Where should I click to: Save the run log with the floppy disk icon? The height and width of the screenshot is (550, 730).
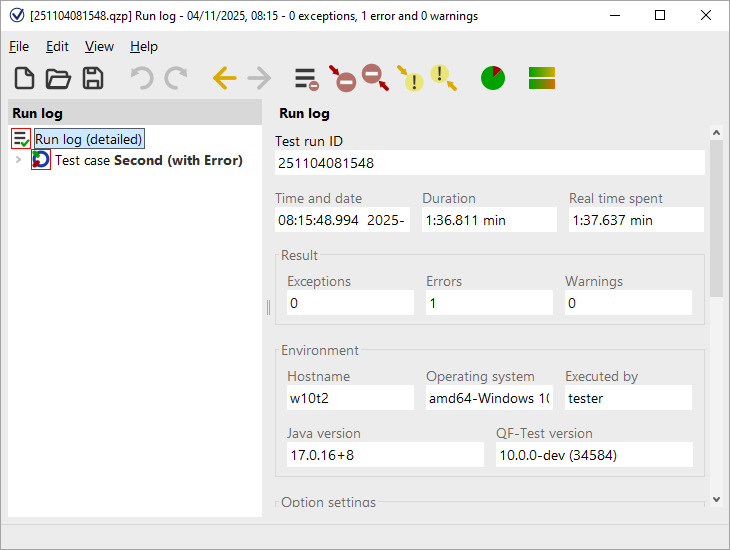click(93, 78)
